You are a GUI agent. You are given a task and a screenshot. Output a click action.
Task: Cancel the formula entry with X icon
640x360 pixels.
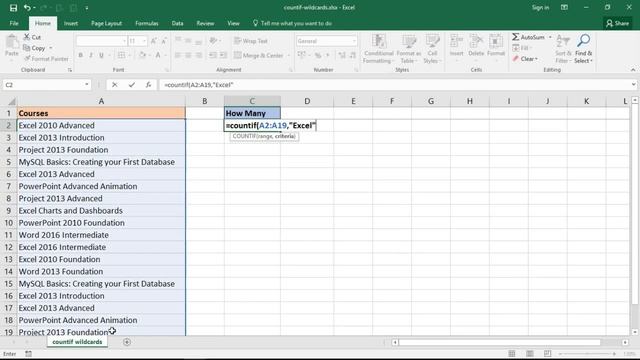coord(115,84)
